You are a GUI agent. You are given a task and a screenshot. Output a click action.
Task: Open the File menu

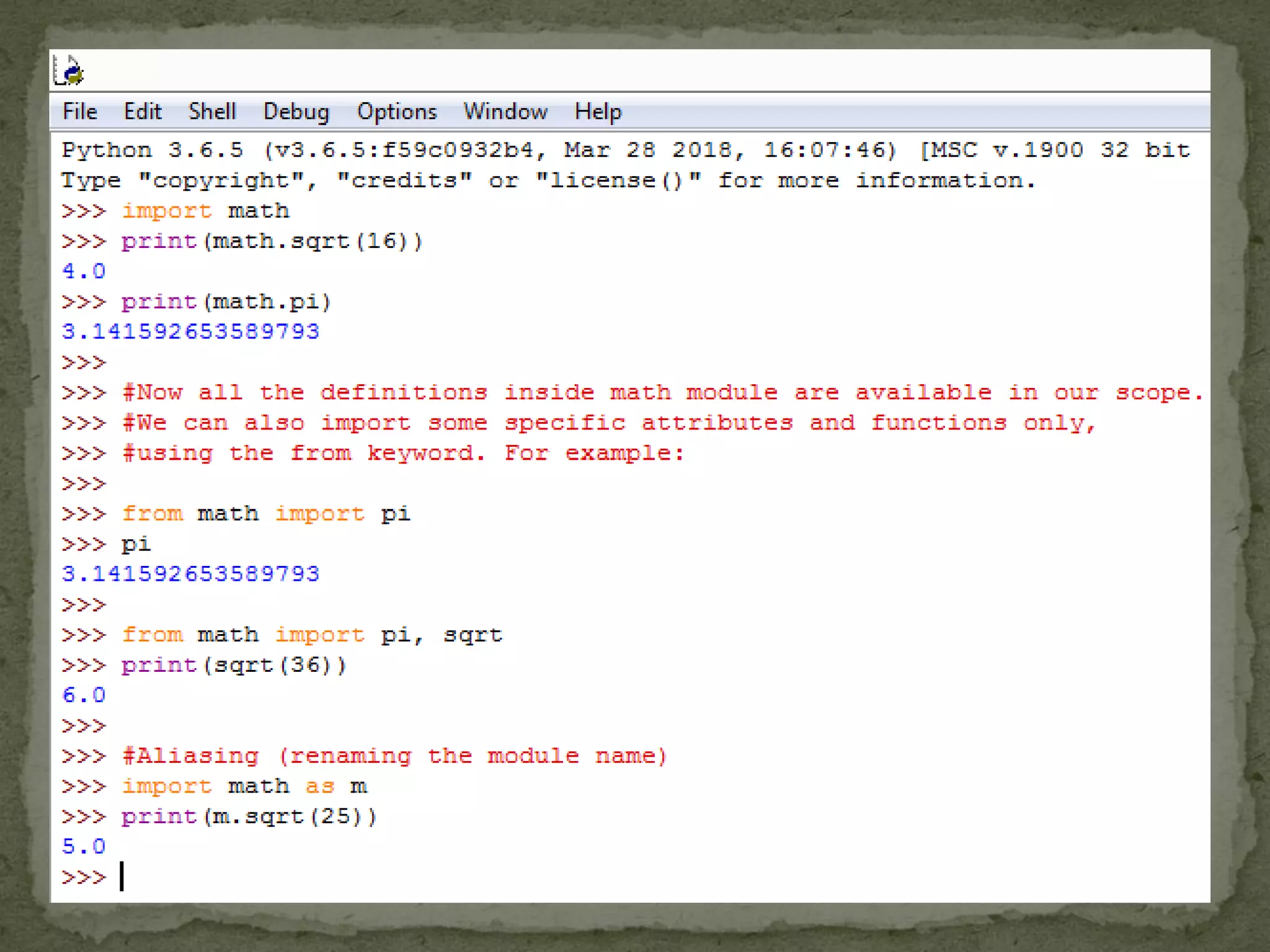(80, 112)
